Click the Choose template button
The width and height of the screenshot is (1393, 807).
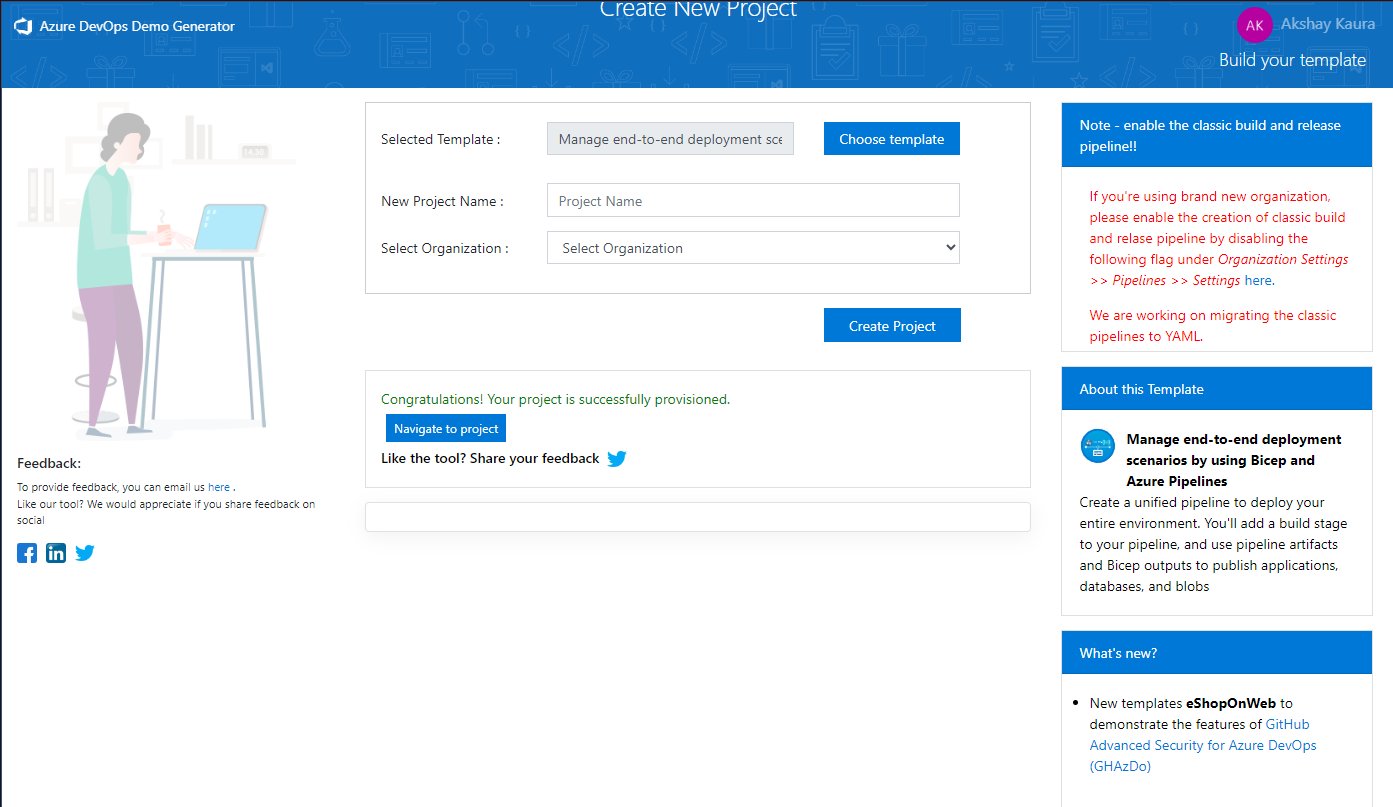click(x=892, y=139)
